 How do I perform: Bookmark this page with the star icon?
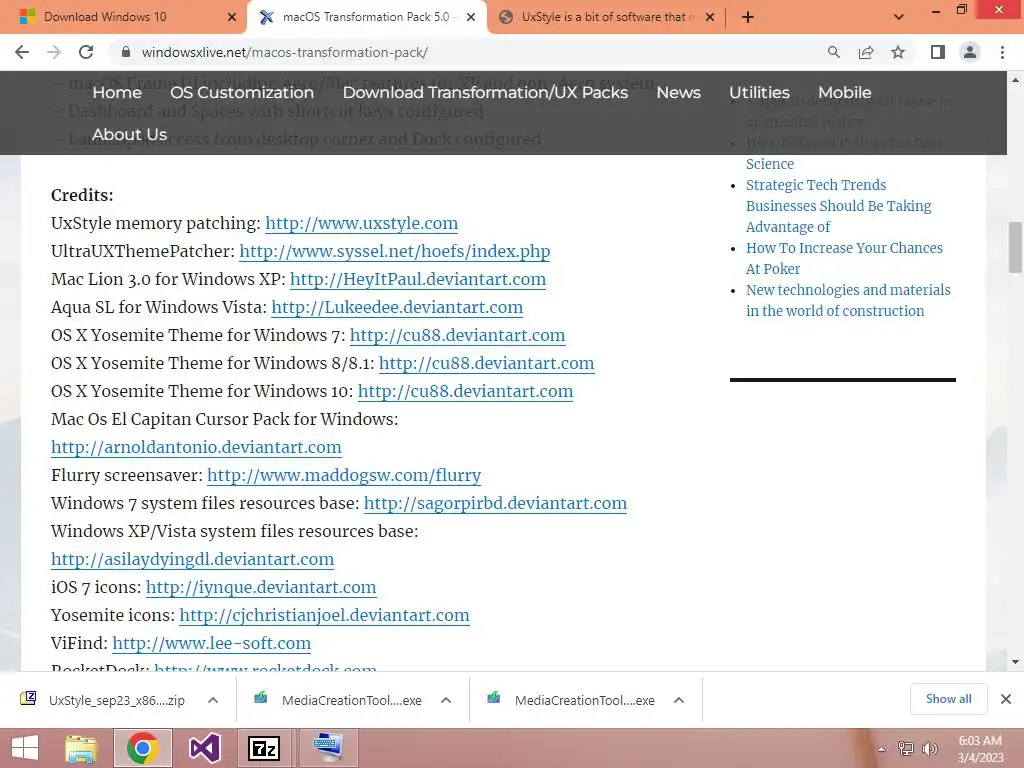click(898, 52)
